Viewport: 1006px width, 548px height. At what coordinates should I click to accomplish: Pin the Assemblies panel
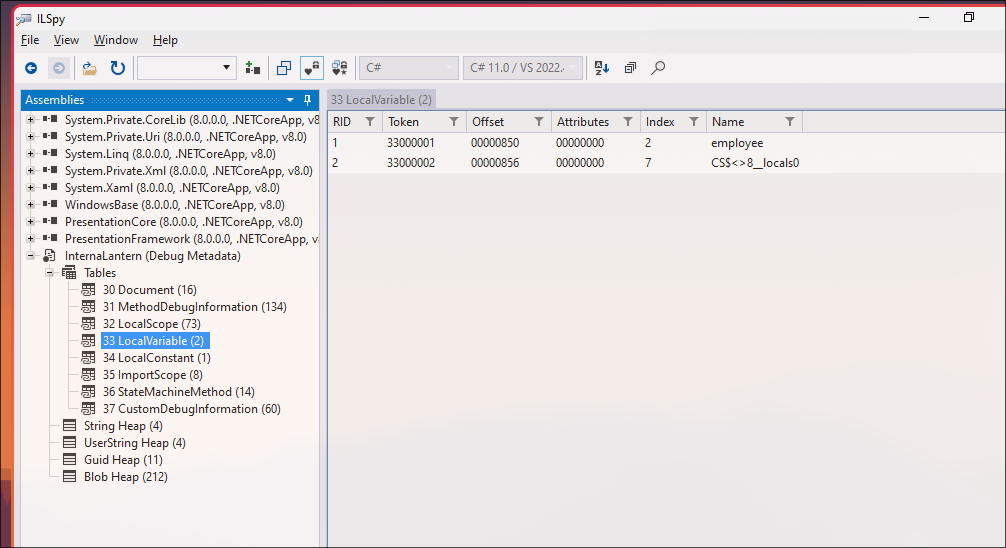click(x=306, y=100)
